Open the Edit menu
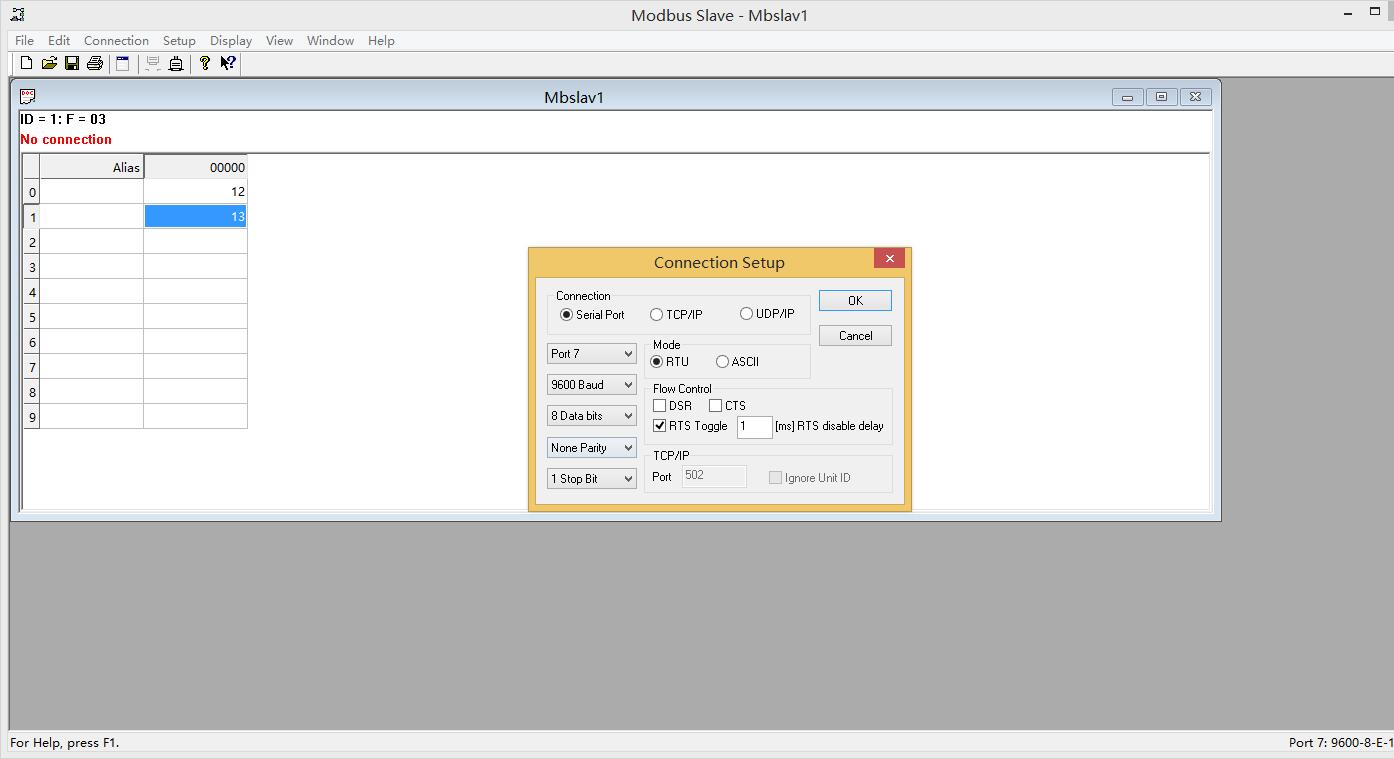The height and width of the screenshot is (759, 1394). (59, 40)
